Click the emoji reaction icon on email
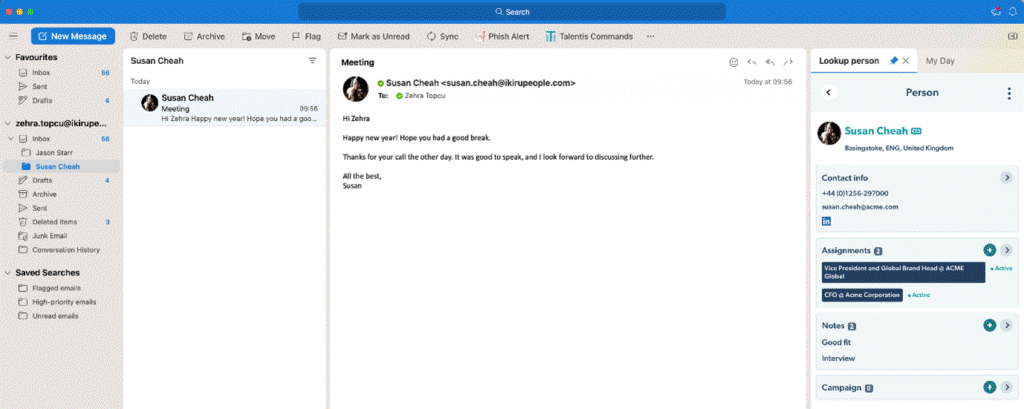1024x409 pixels. click(733, 62)
